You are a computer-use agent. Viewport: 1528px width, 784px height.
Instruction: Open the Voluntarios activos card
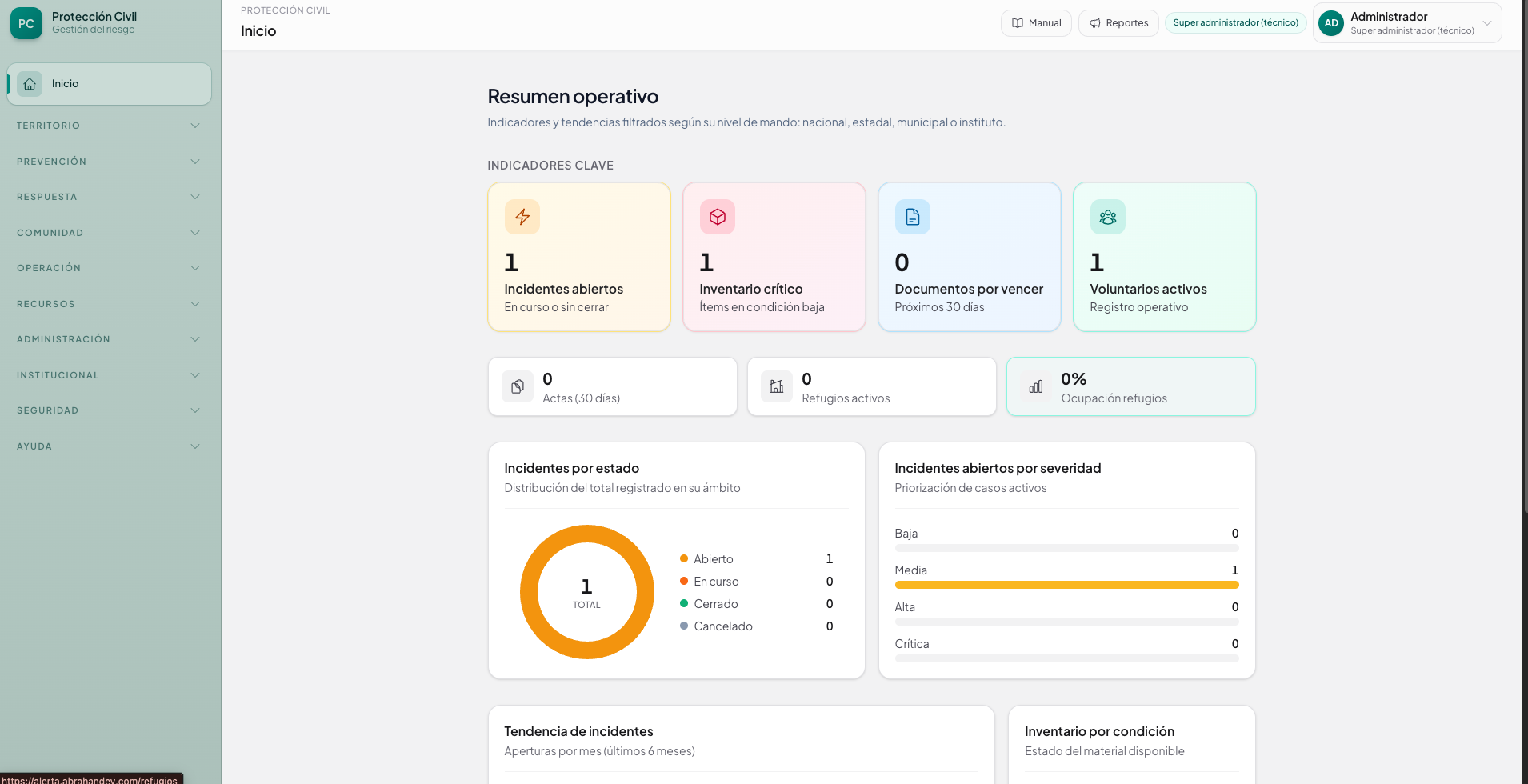(x=1165, y=257)
